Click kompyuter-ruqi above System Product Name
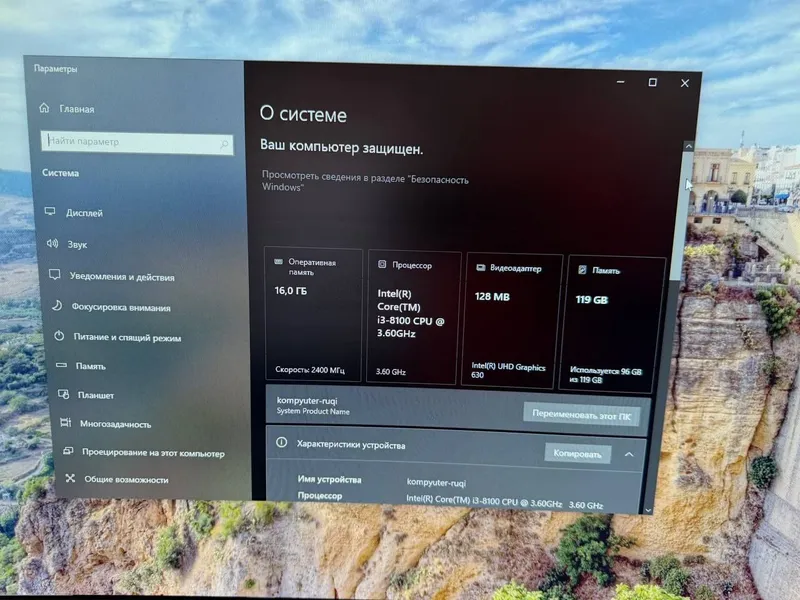Image resolution: width=800 pixels, height=600 pixels. click(307, 401)
